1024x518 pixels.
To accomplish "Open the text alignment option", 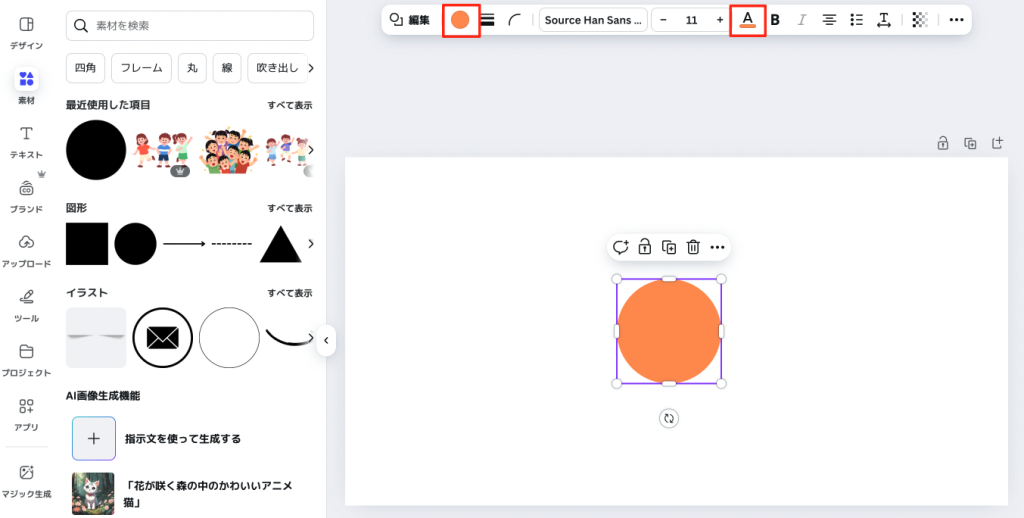I will (x=829, y=20).
